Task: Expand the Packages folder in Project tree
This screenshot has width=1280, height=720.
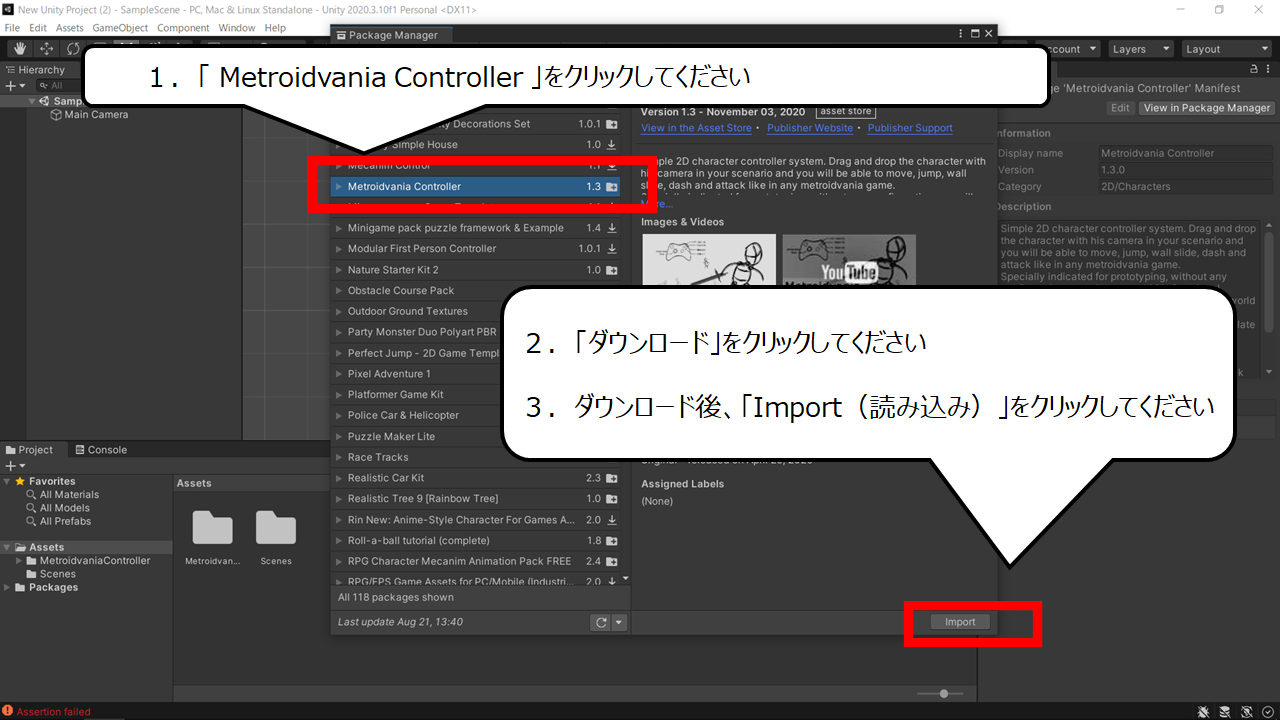Action: (x=8, y=588)
